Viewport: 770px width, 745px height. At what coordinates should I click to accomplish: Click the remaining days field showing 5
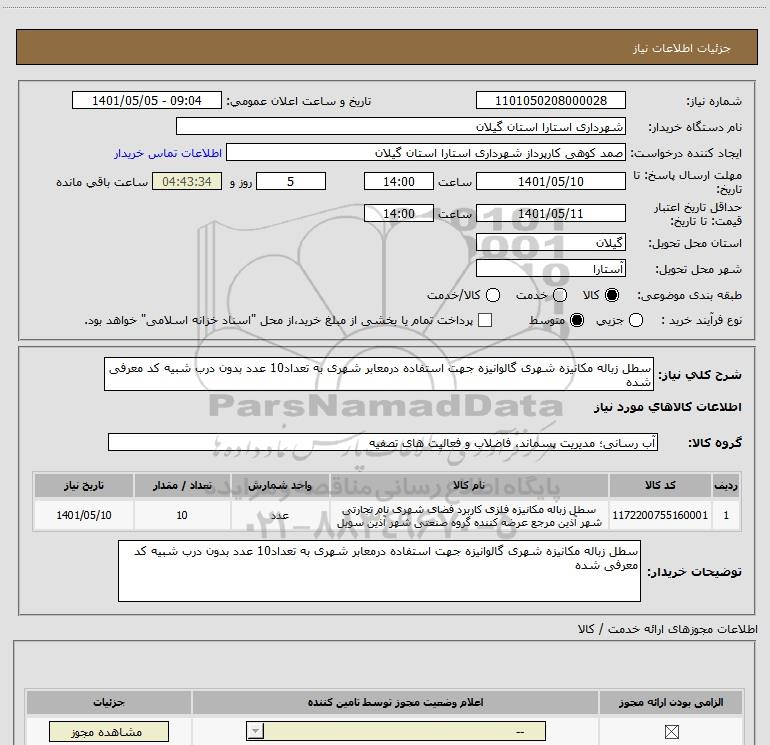291,181
